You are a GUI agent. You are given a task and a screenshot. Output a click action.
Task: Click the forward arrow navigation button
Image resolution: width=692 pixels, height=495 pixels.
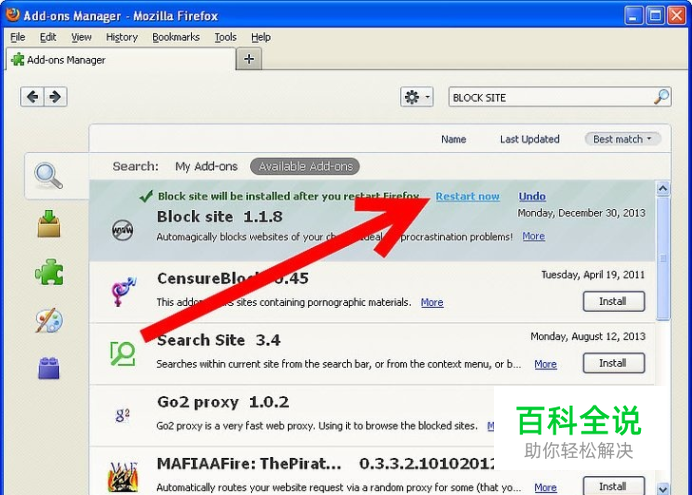click(55, 96)
